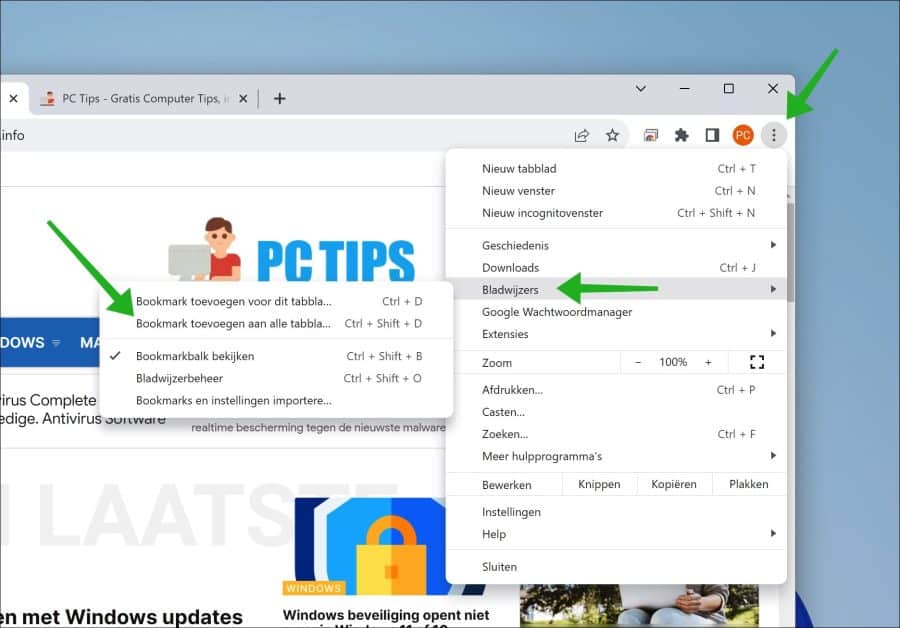900x628 pixels.
Task: Click the fullscreen zoom icon
Action: click(757, 362)
